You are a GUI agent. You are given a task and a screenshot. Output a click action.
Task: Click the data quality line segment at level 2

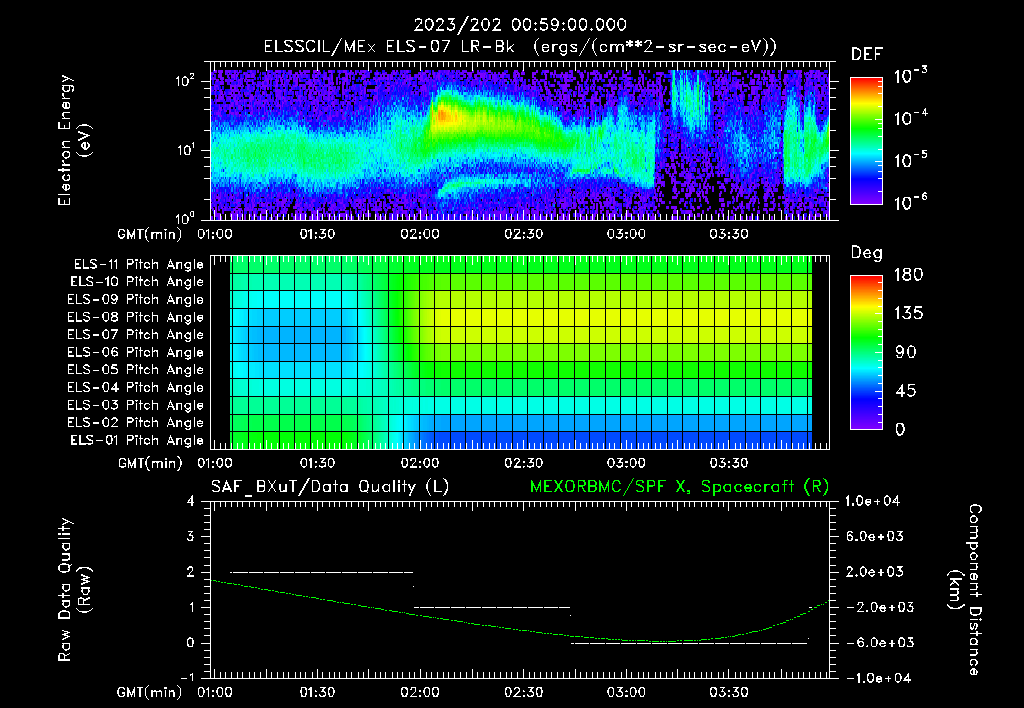(x=321, y=572)
